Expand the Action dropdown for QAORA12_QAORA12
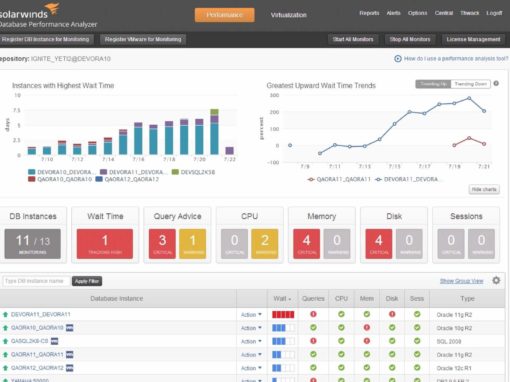 click(251, 368)
